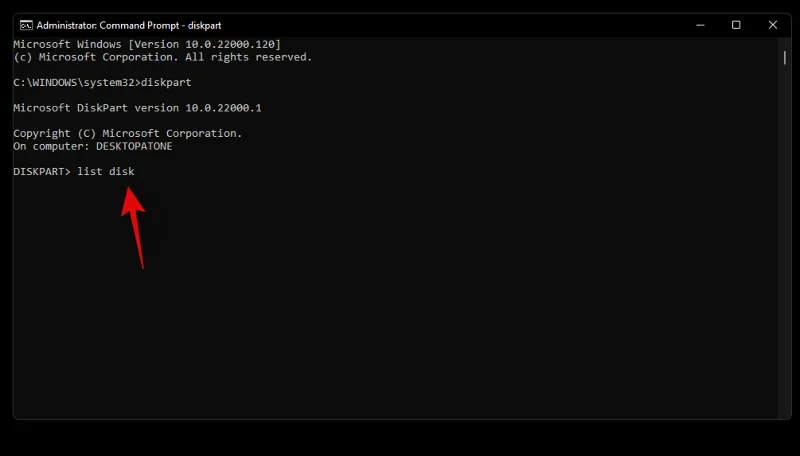Click the computer name "DESKTOPATONE"
The image size is (800, 456).
point(134,146)
